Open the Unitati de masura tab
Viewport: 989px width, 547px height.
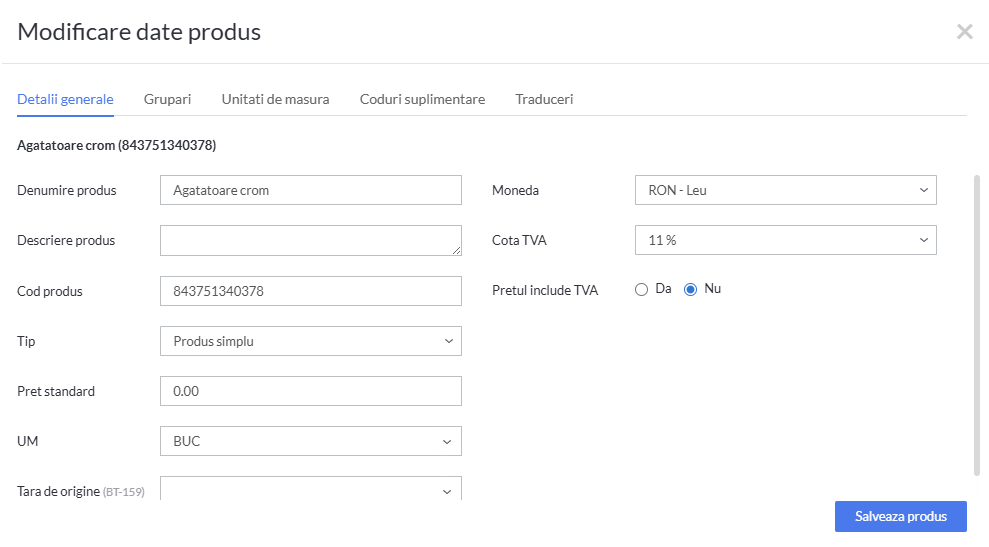pyautogui.click(x=275, y=99)
